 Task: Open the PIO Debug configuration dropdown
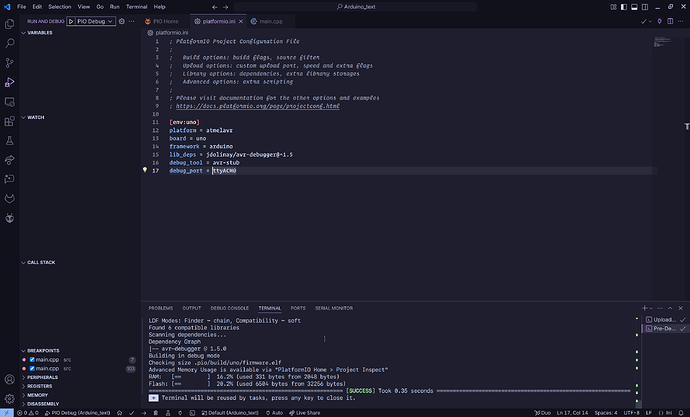click(95, 21)
